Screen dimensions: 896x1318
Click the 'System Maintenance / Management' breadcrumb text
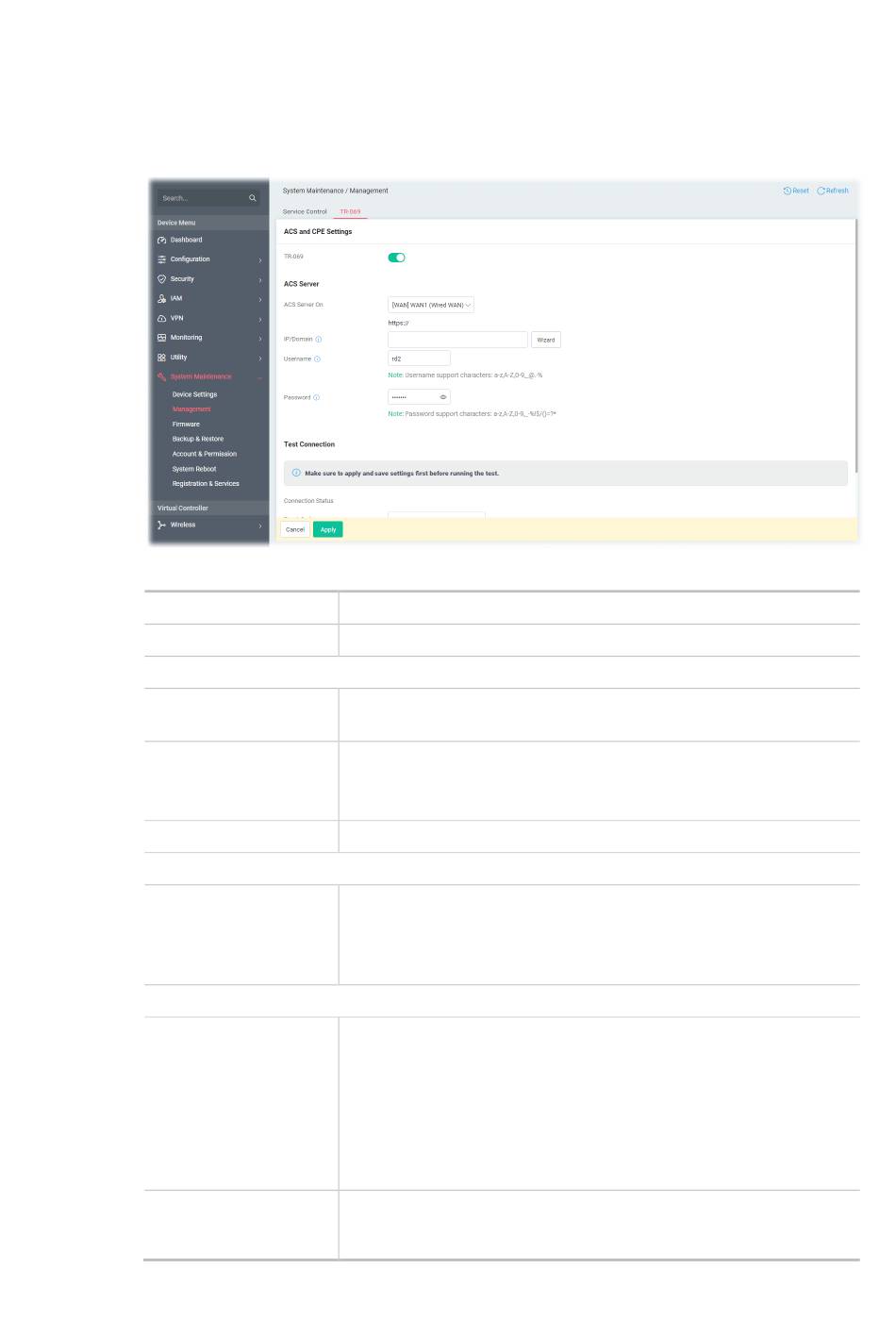[x=335, y=191]
